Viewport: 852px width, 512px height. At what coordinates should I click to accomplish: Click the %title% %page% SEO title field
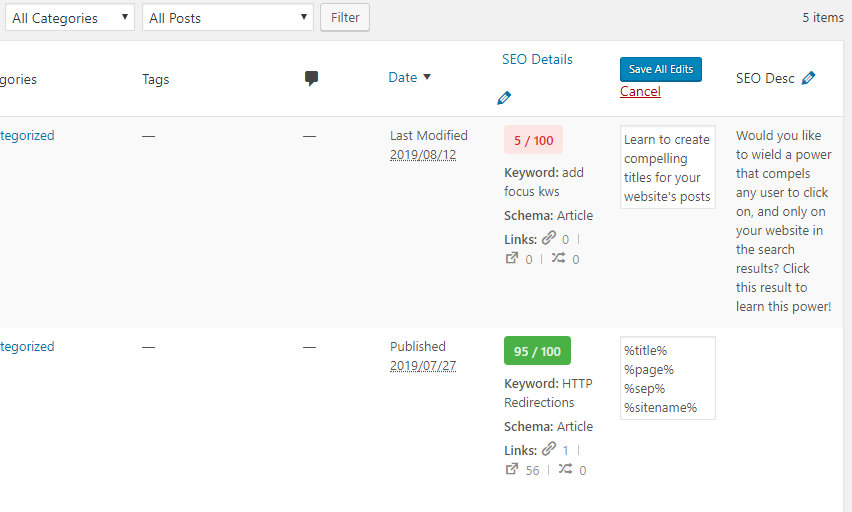coord(667,378)
